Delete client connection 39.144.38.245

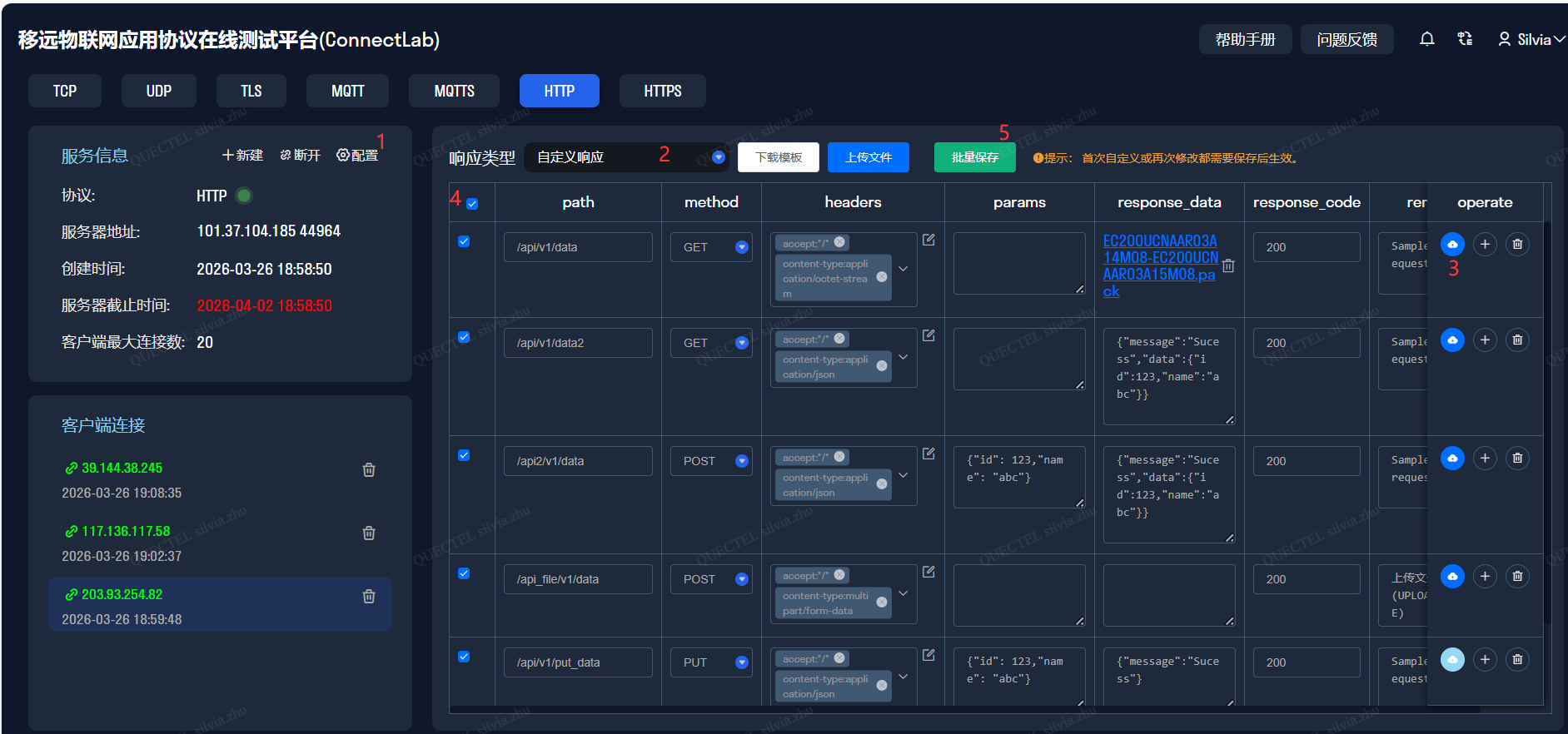(x=369, y=470)
